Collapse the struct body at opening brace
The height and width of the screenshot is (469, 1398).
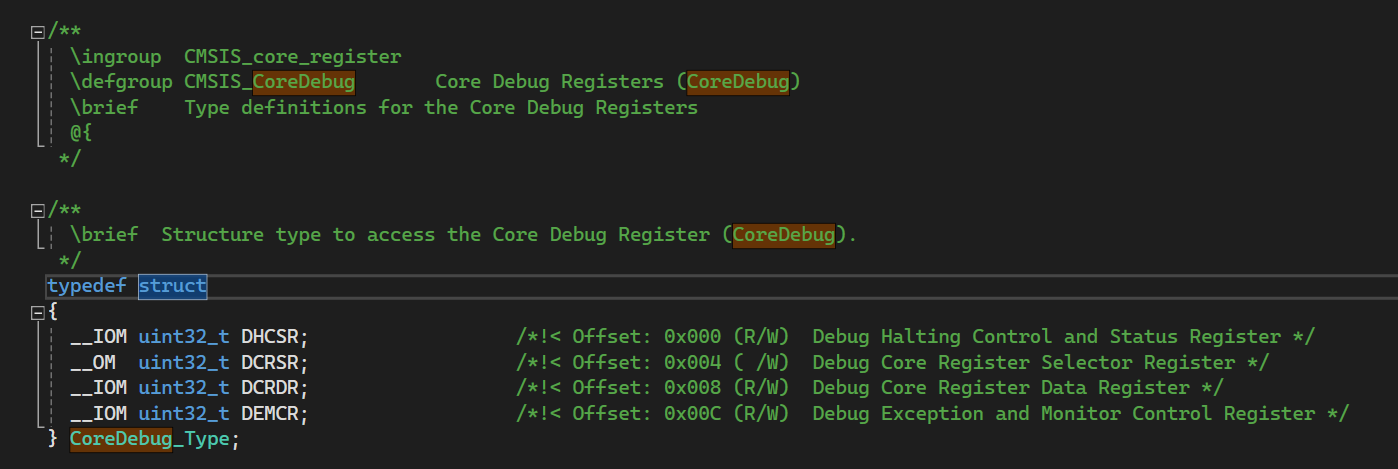coord(38,313)
